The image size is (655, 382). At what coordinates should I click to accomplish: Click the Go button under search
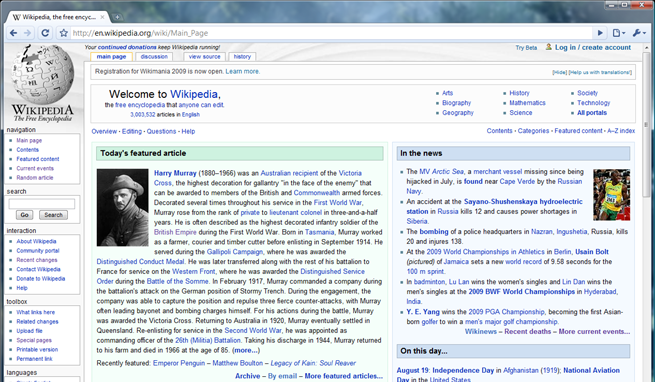coord(24,215)
